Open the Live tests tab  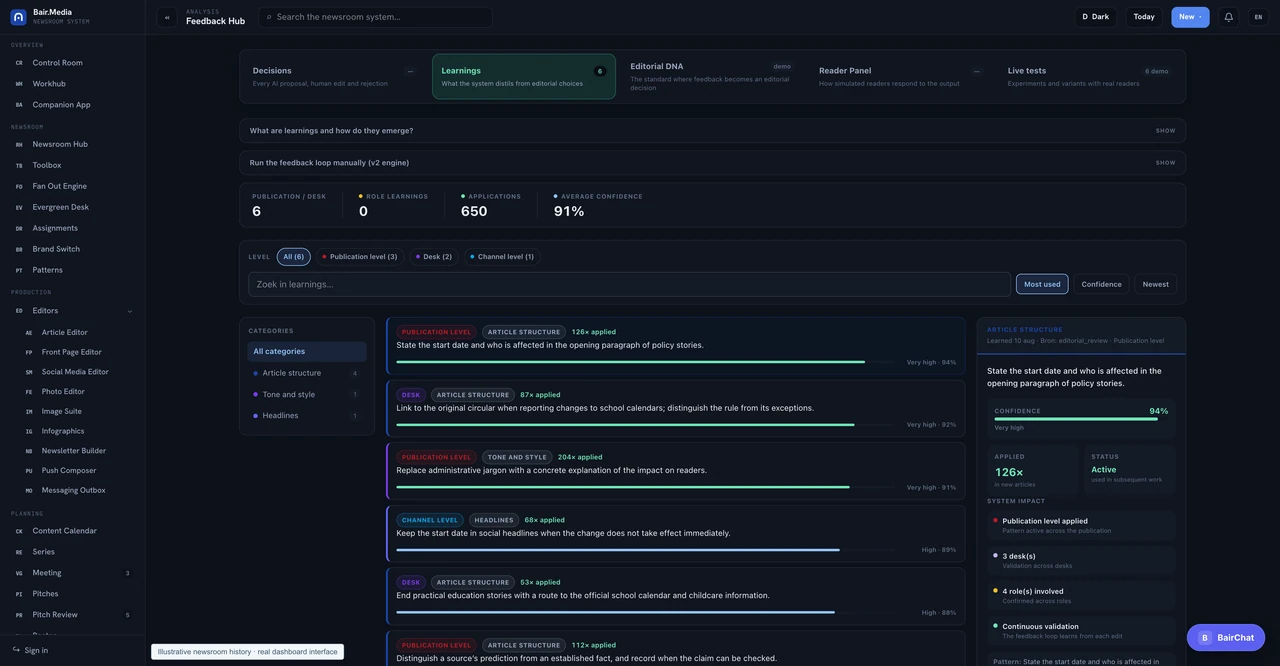(x=1088, y=77)
